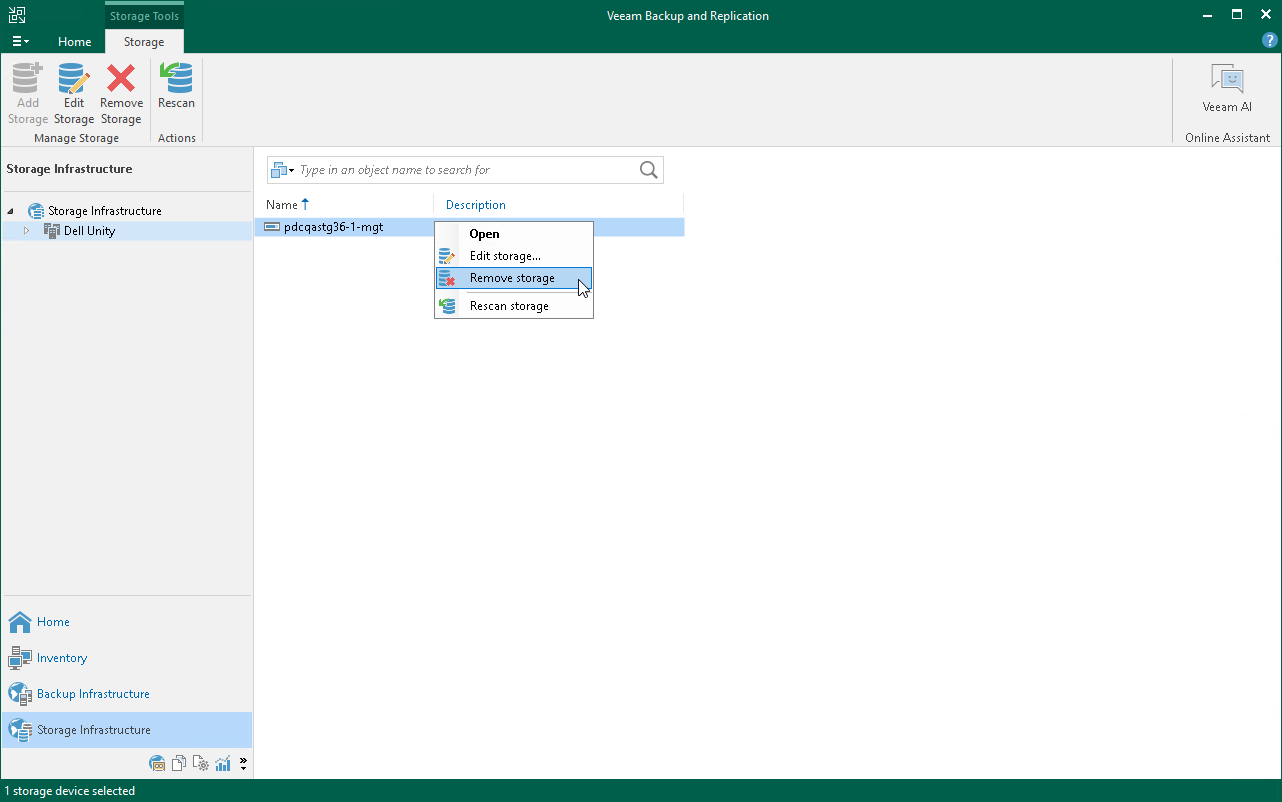
Task: Click the Rescan ribbon button
Action: point(177,86)
